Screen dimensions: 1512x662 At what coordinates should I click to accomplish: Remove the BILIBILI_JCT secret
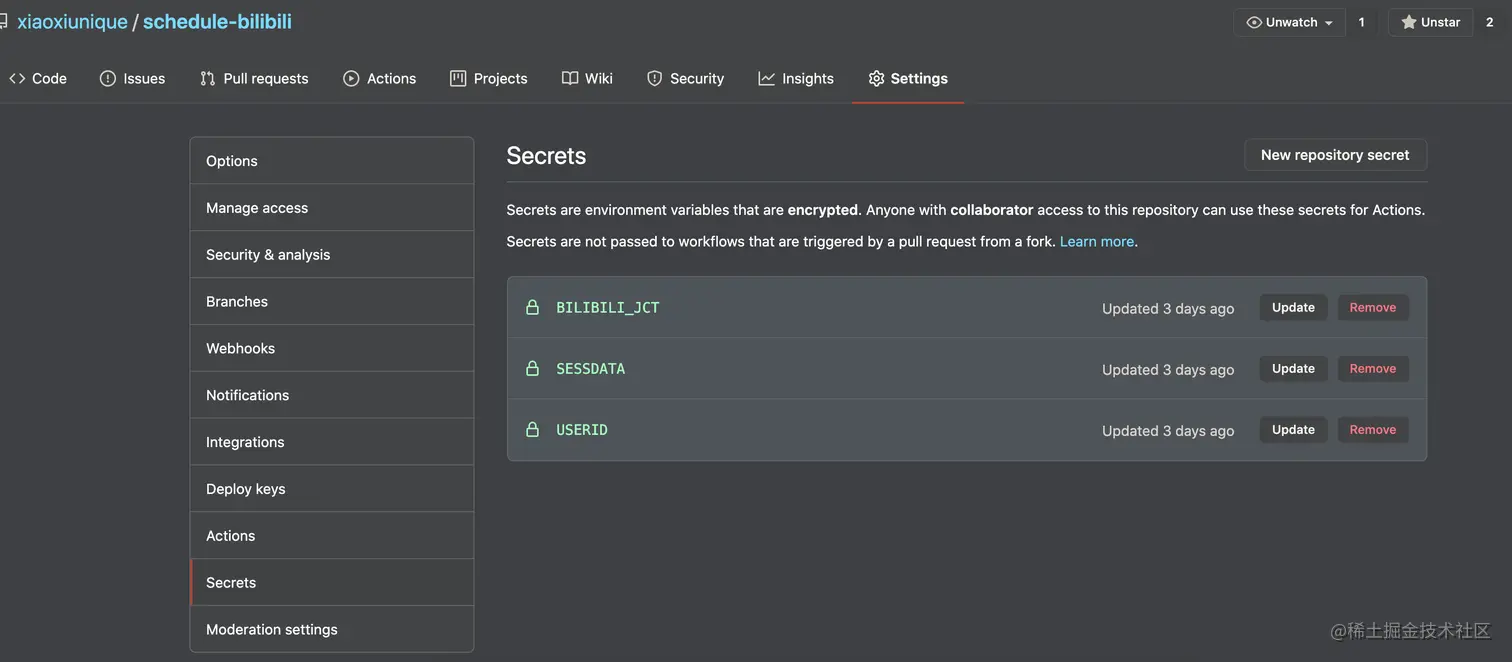[x=1373, y=307]
